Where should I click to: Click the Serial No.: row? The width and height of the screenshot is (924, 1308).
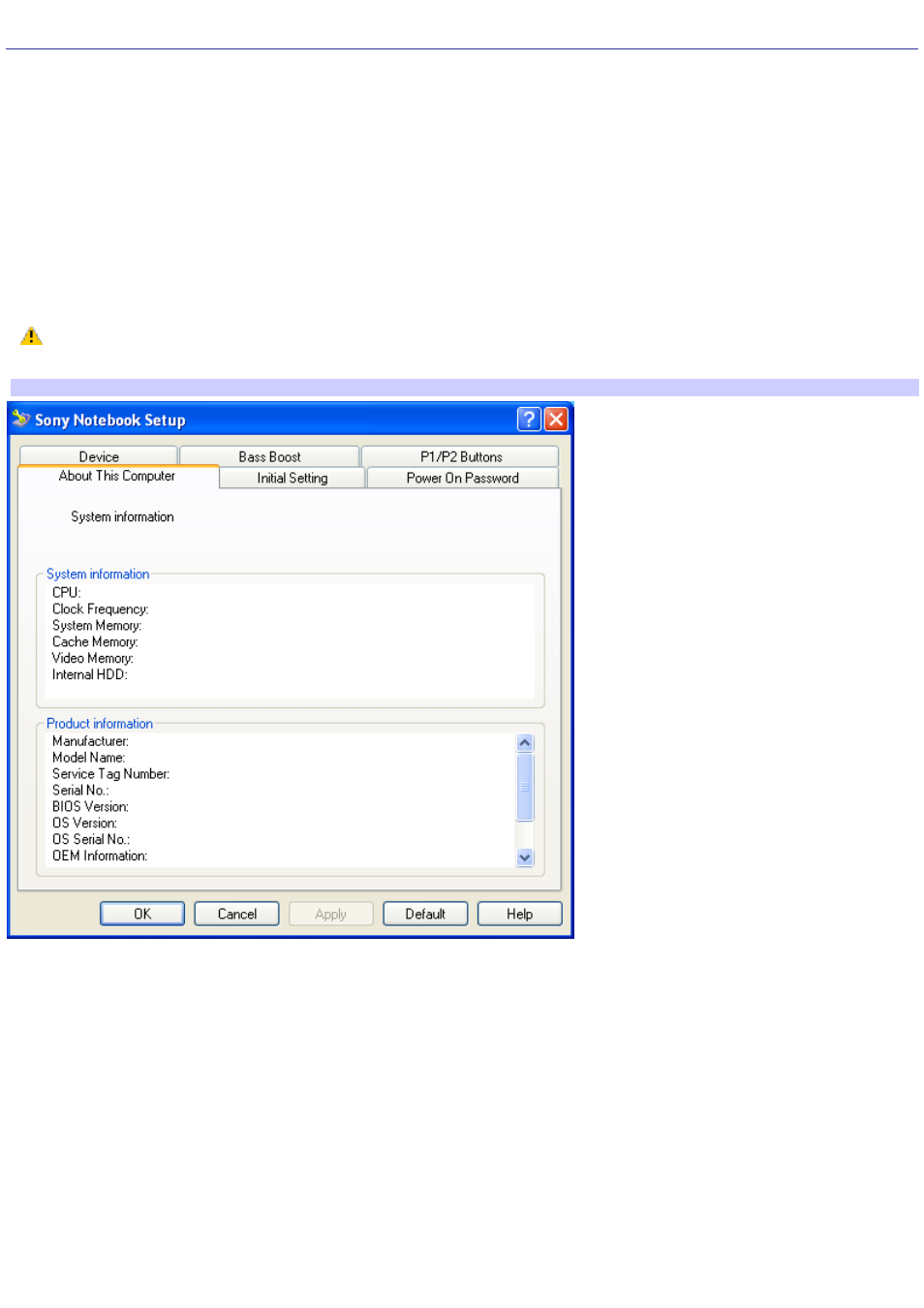tap(80, 791)
